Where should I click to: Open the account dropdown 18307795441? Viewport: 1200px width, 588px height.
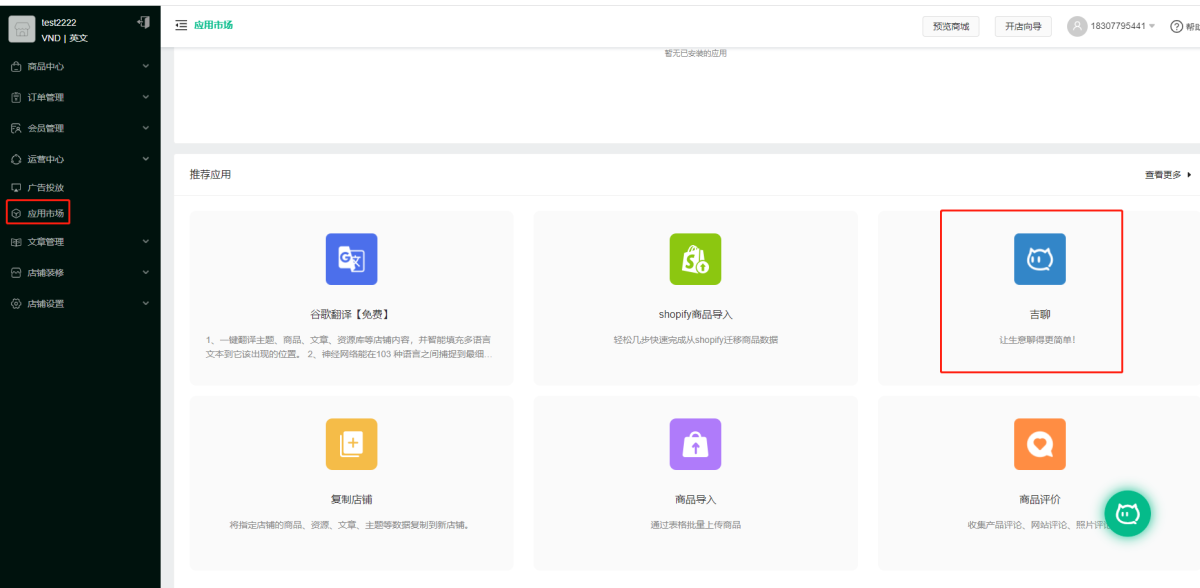pos(1112,26)
